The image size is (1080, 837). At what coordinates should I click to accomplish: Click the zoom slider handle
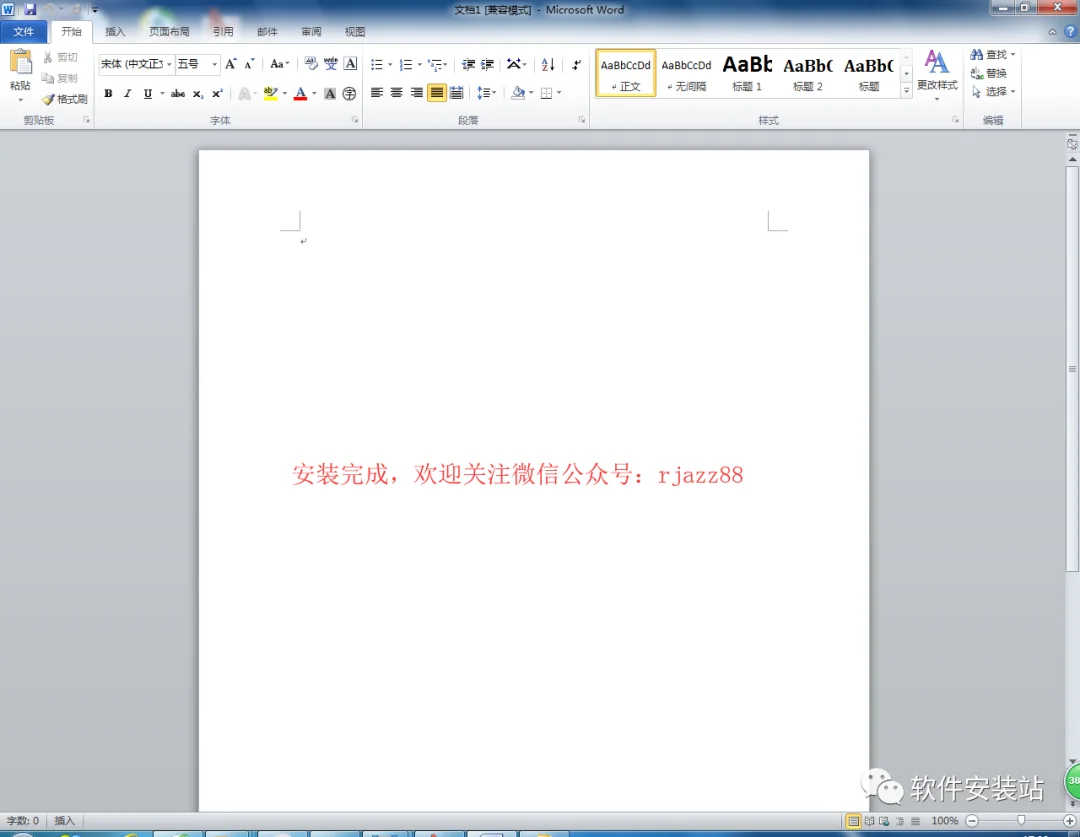tap(1021, 820)
